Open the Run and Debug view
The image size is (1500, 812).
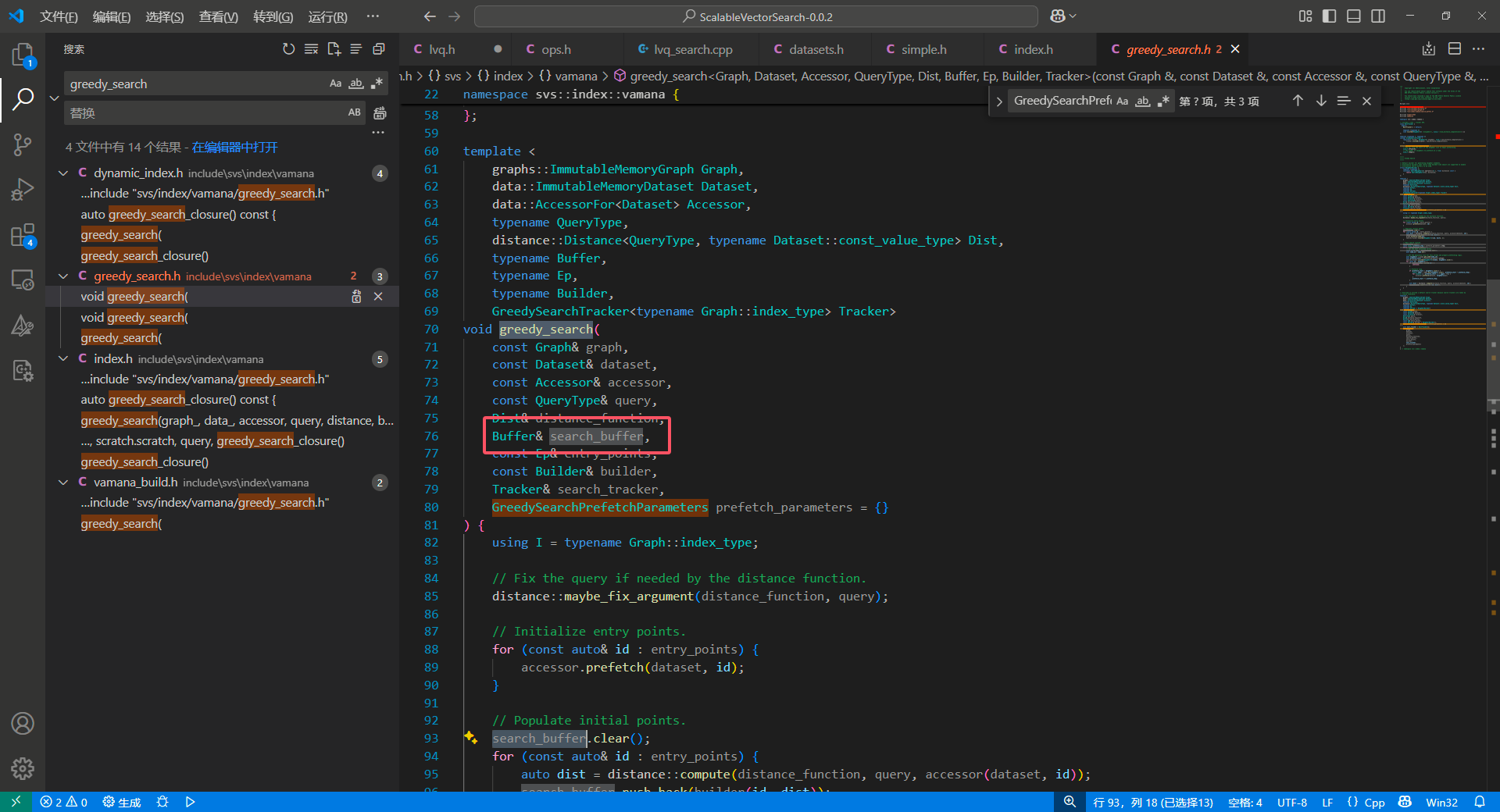tap(23, 190)
